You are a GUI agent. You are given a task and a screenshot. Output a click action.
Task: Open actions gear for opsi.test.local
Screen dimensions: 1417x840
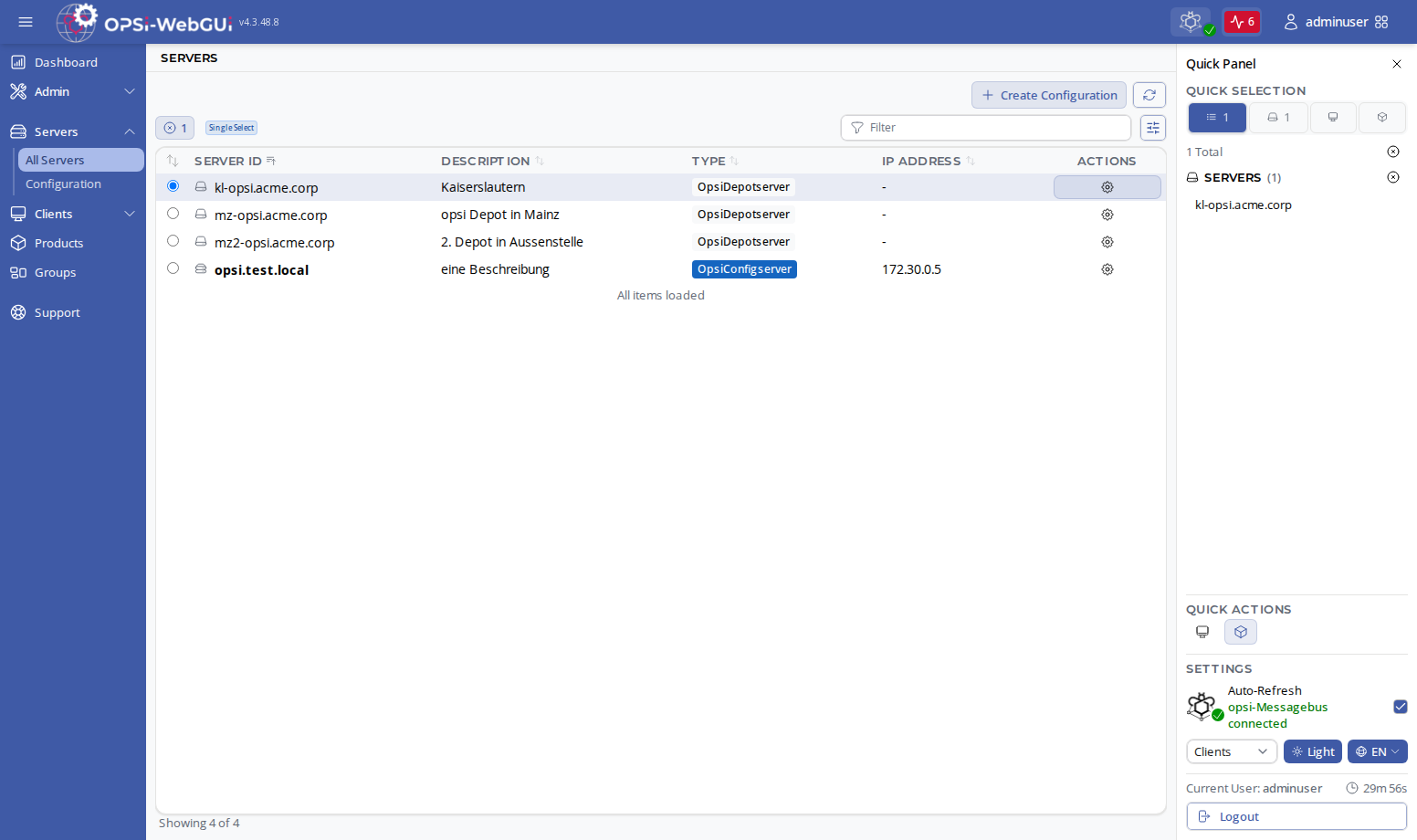pos(1107,269)
